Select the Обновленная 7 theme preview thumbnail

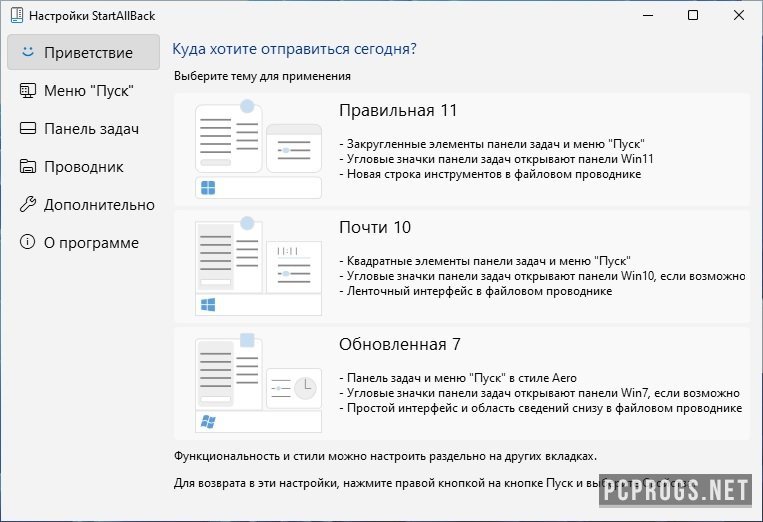(x=258, y=383)
